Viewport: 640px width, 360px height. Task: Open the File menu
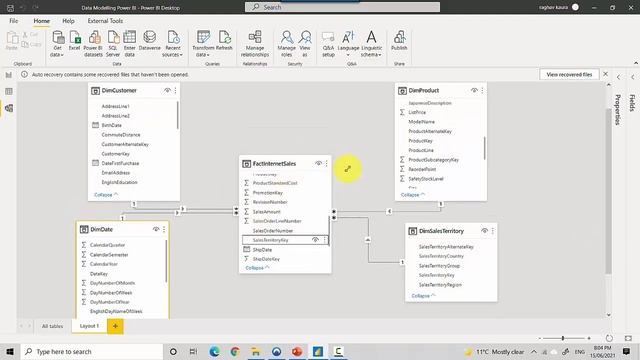click(13, 21)
